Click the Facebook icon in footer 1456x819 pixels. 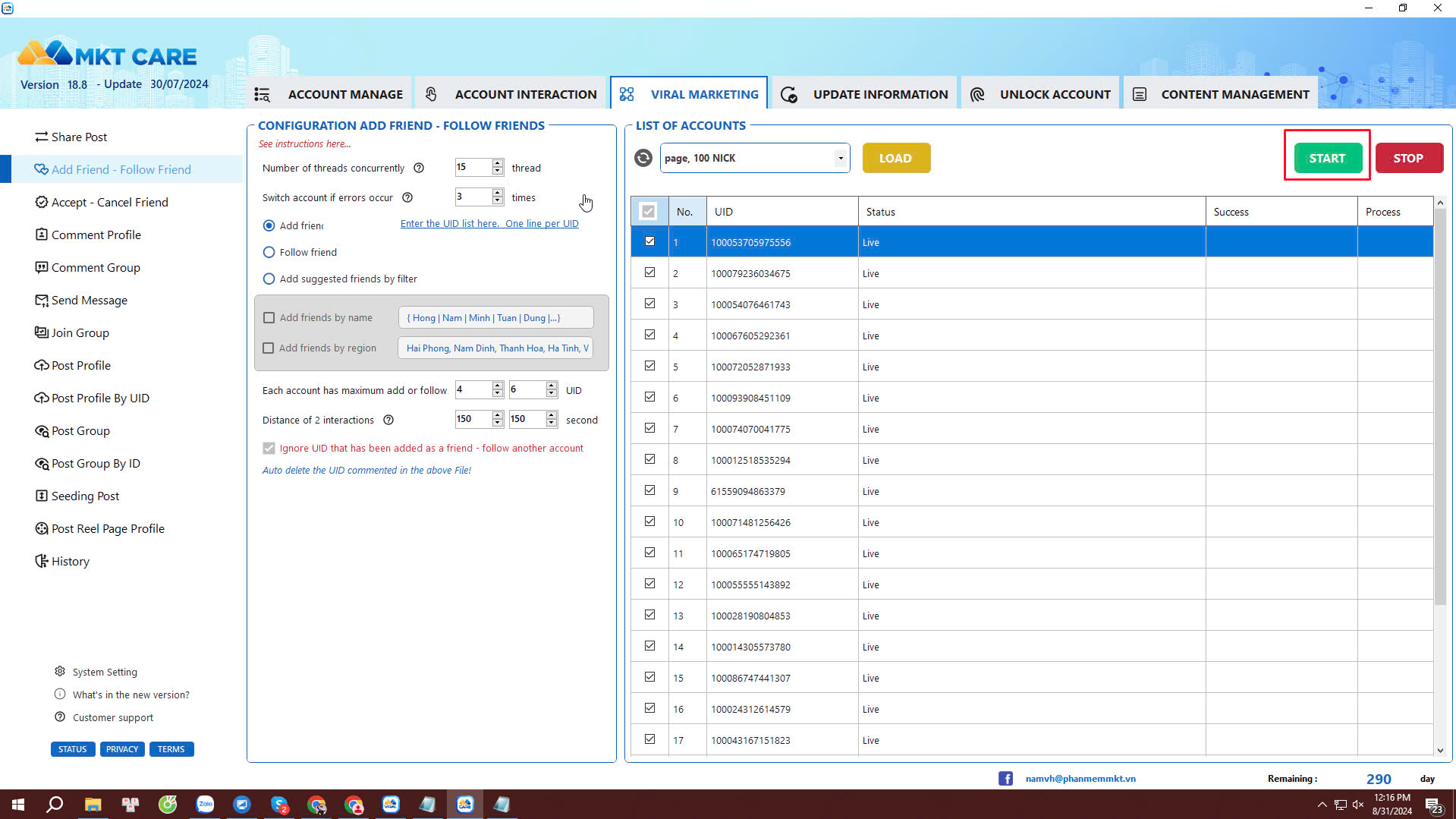1005,778
